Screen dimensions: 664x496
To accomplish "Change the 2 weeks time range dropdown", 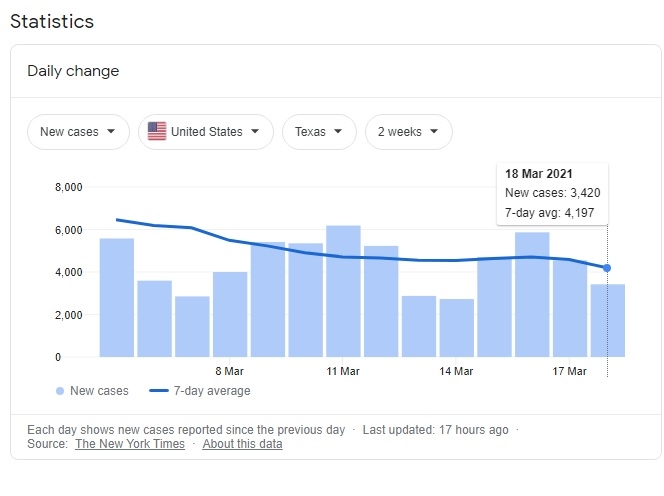I will click(408, 131).
